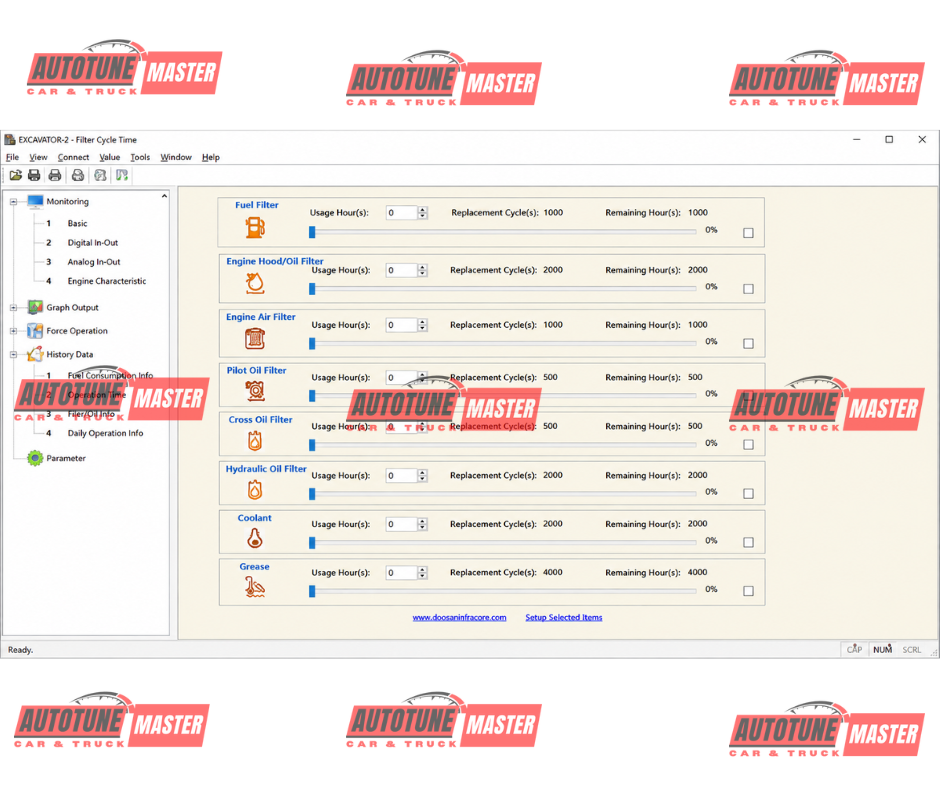Click the Grease gun icon
The width and height of the screenshot is (940, 788).
pos(255,587)
